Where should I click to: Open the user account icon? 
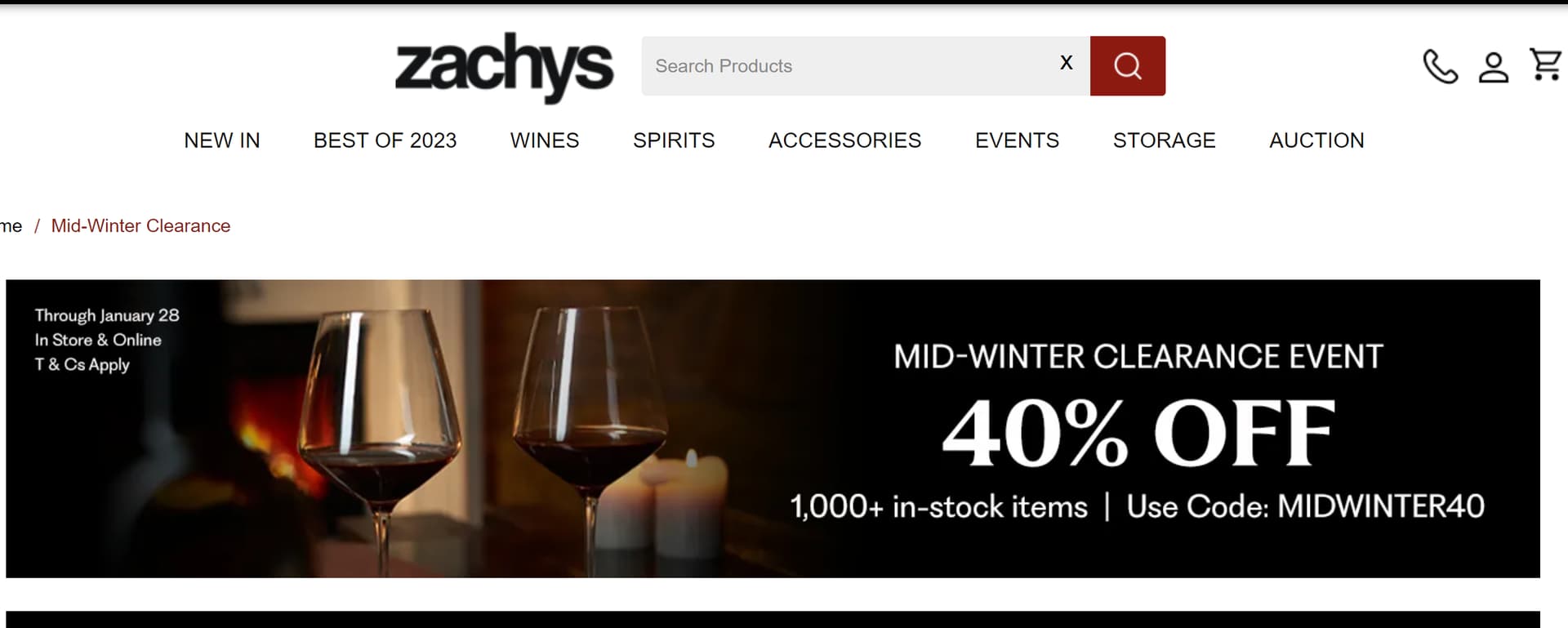point(1494,67)
